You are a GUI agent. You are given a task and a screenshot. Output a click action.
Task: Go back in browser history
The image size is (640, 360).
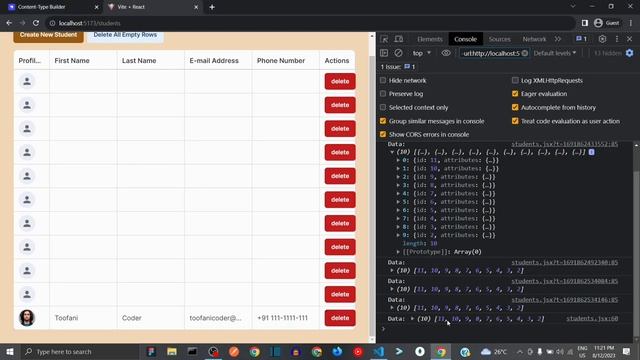point(9,23)
